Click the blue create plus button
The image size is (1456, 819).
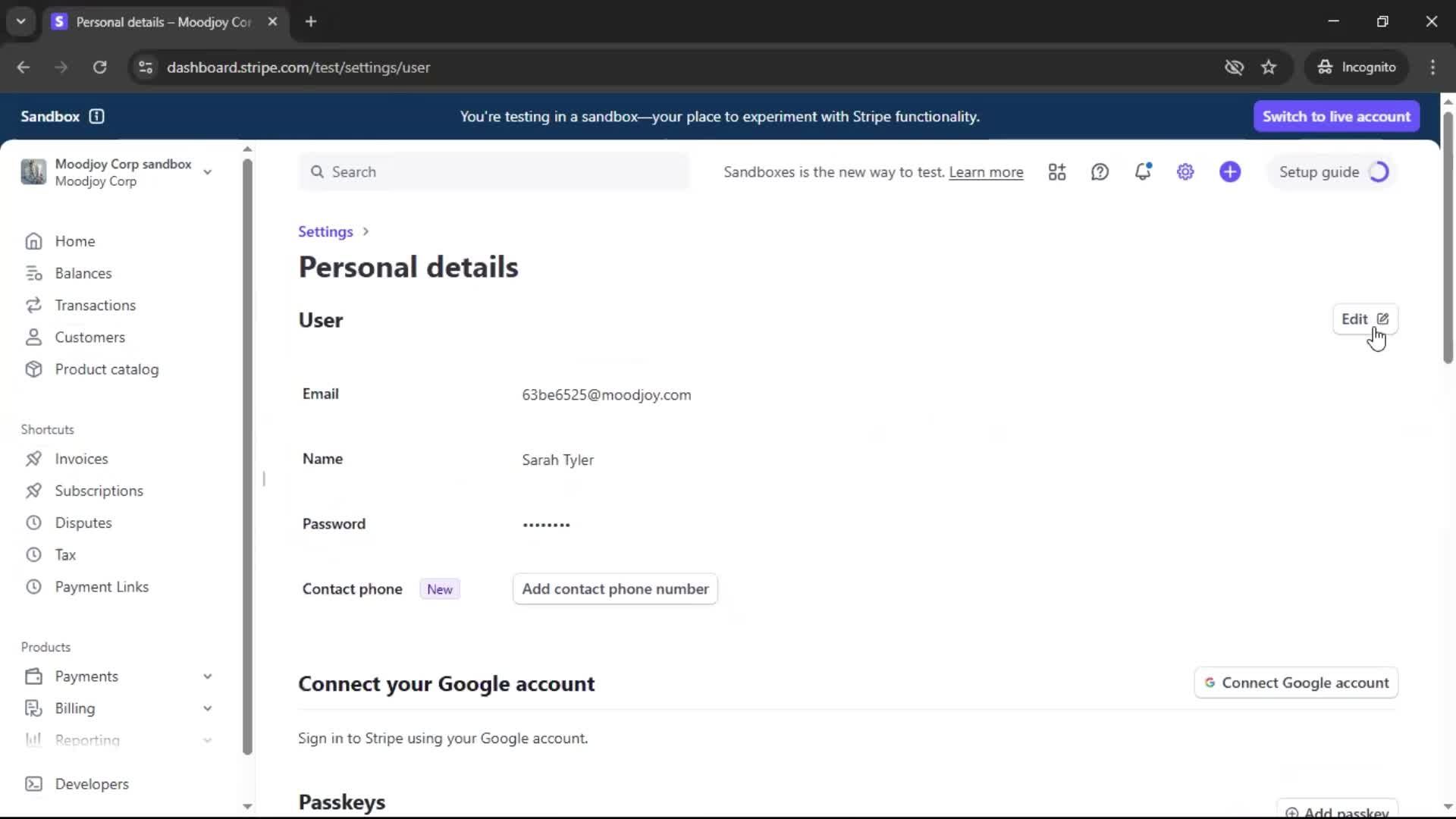point(1230,172)
